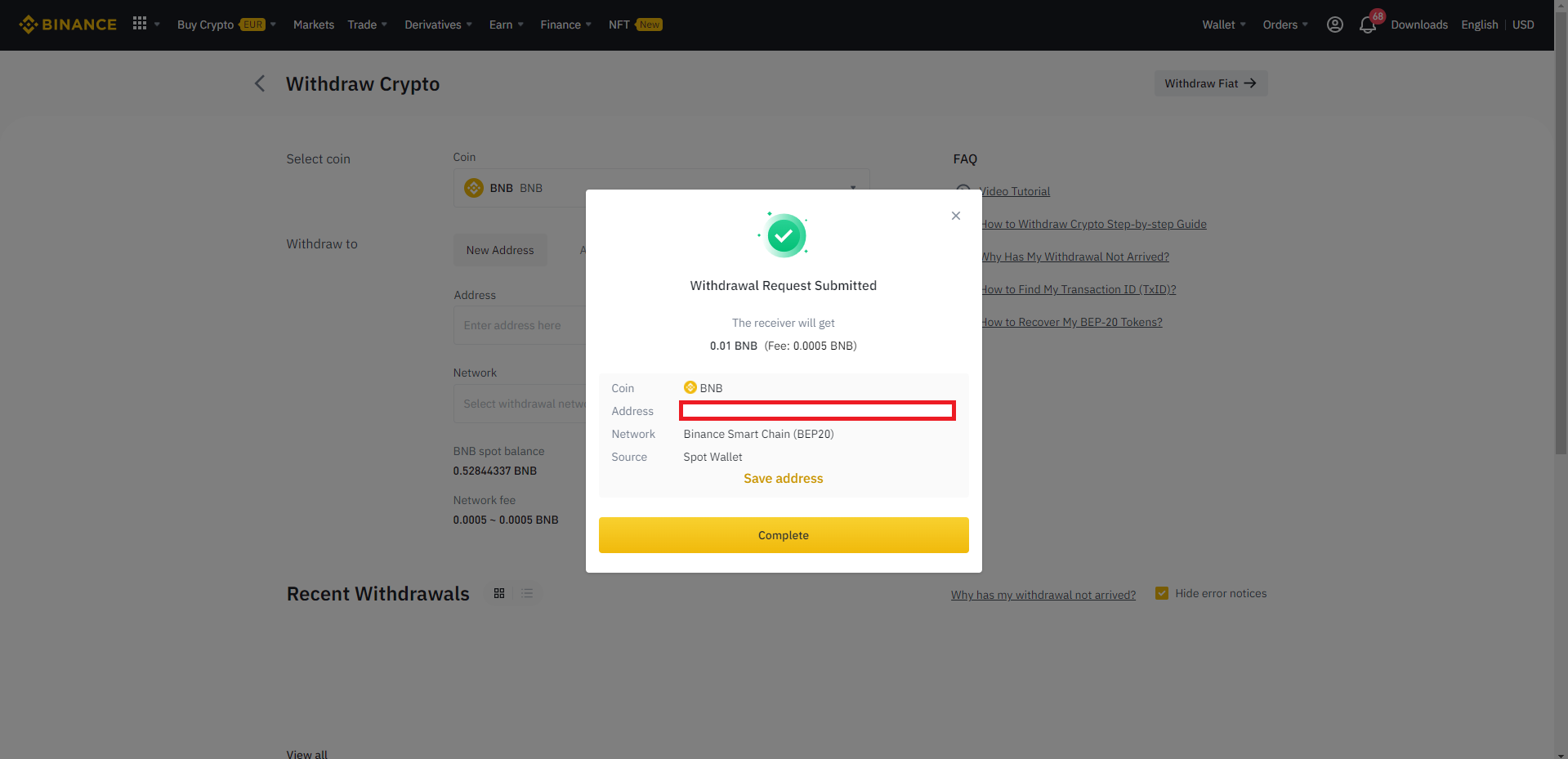
Task: Open the apps grid menu icon
Action: 140,24
